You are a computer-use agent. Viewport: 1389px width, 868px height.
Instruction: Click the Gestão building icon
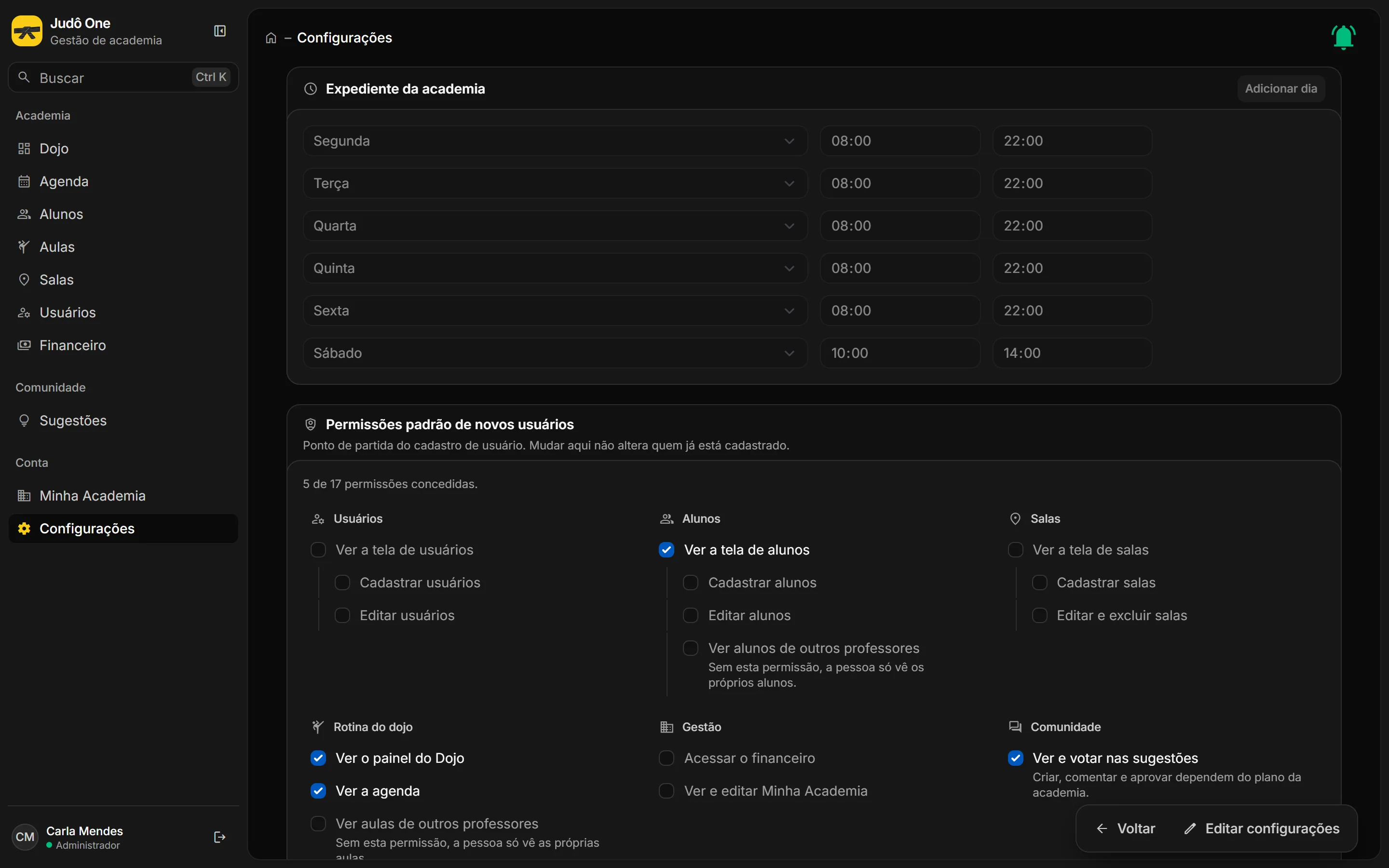coord(667,727)
